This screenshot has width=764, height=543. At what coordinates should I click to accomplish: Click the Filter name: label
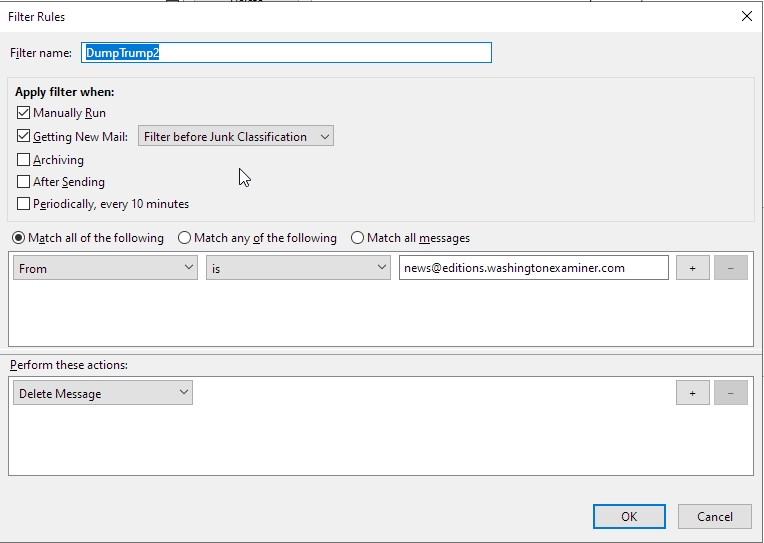(41, 53)
